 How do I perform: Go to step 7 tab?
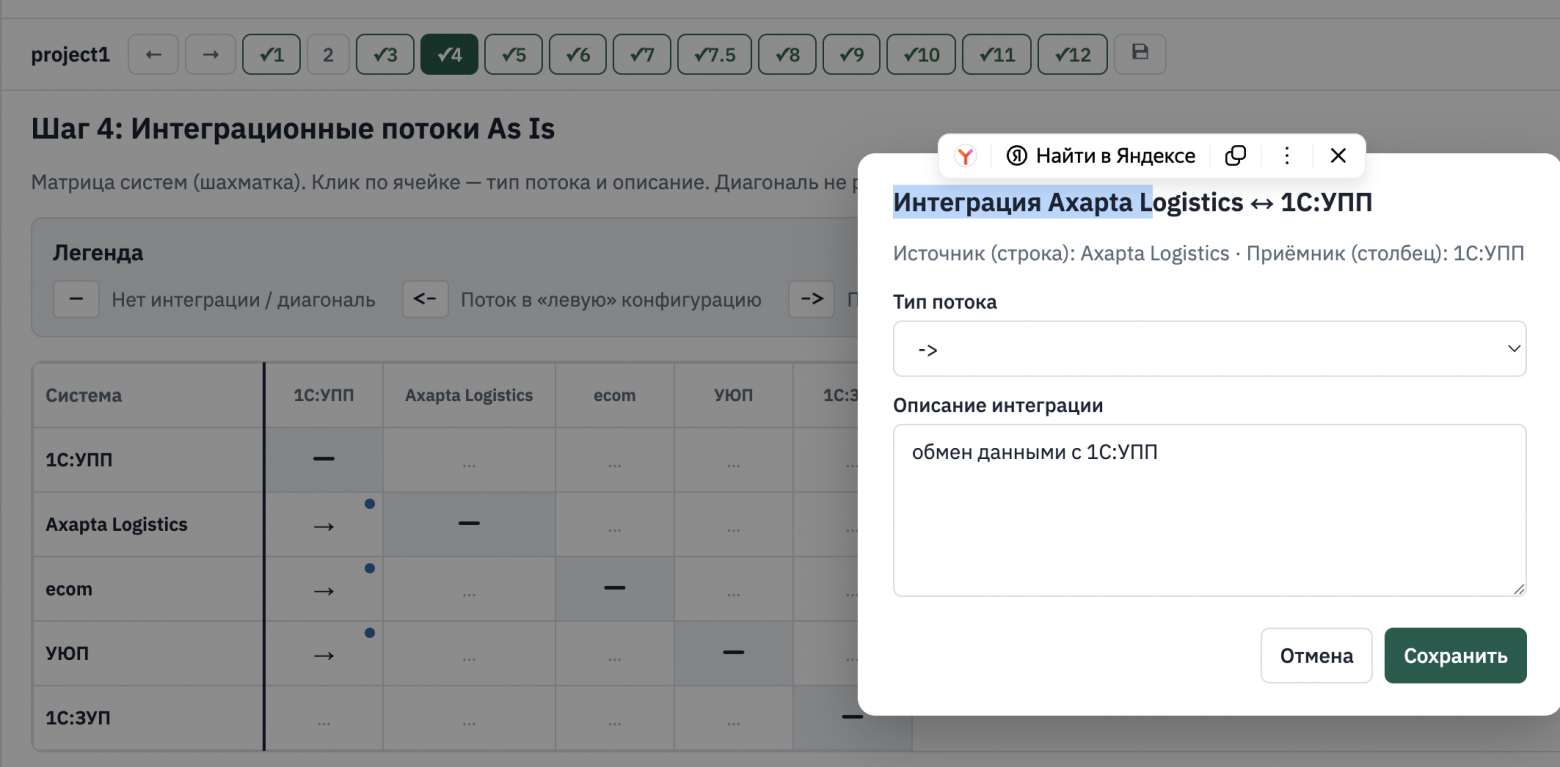click(641, 55)
